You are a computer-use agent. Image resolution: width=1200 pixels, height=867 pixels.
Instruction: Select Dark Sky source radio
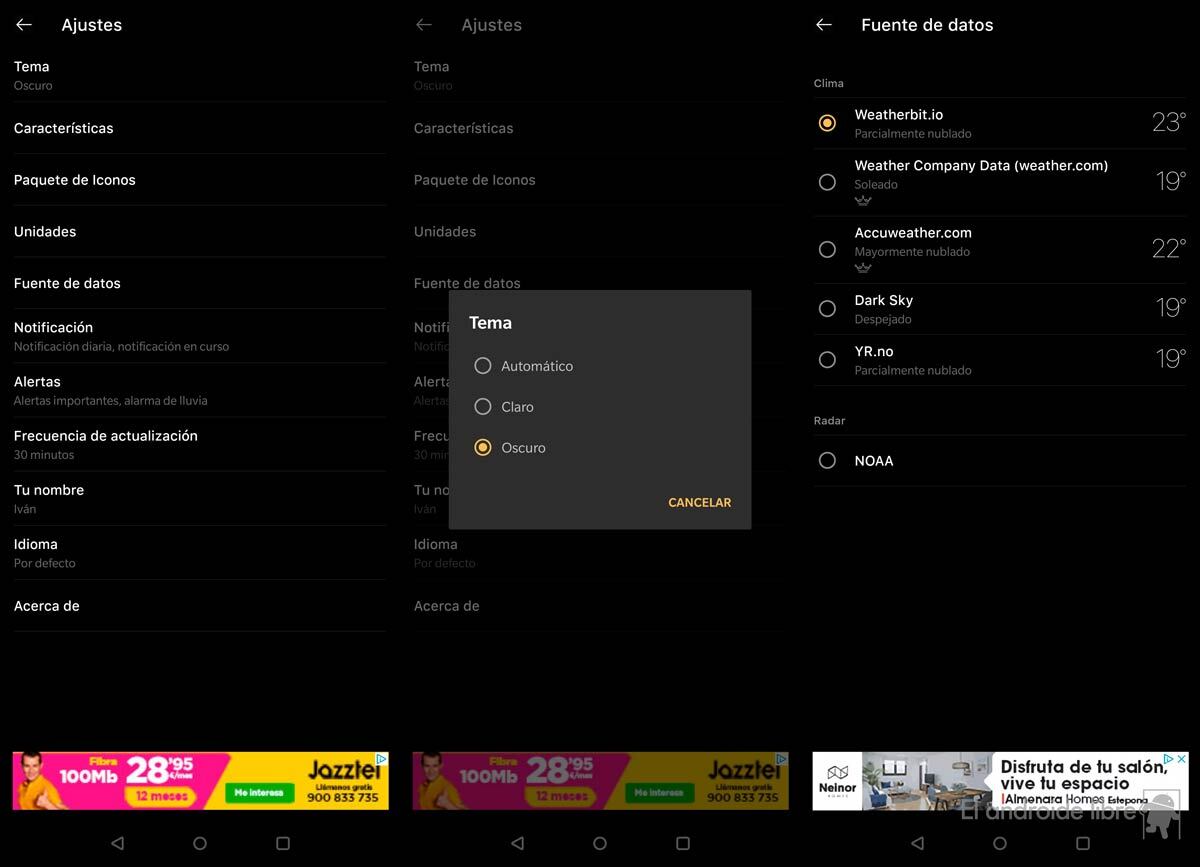tap(827, 308)
